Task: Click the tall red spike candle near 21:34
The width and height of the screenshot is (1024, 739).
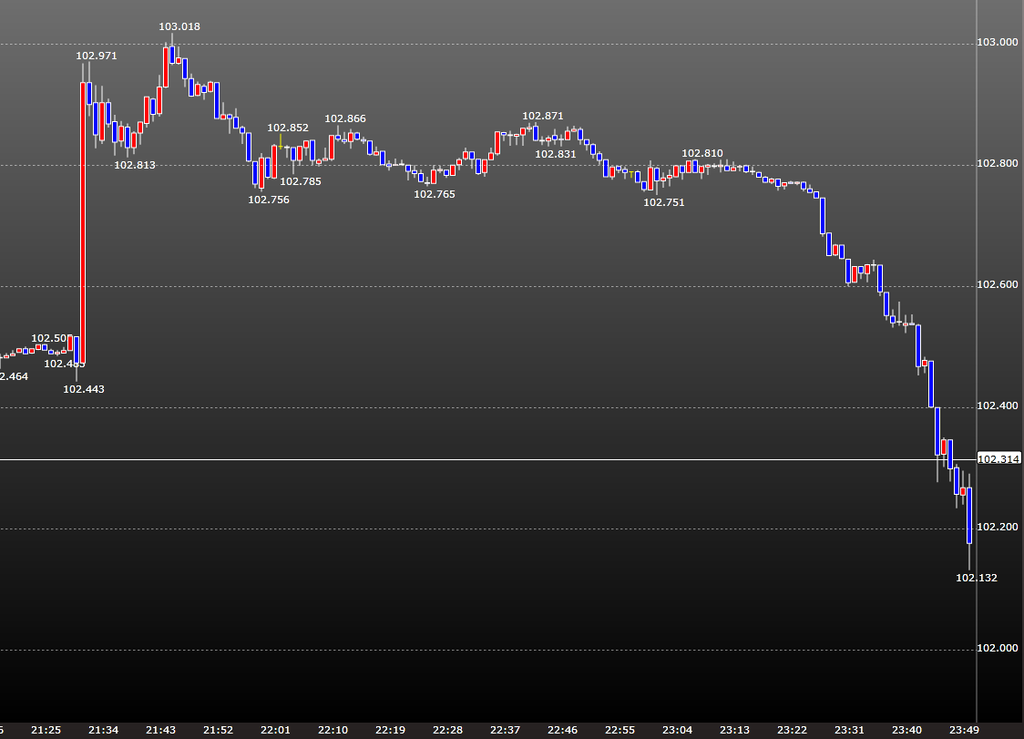Action: click(x=83, y=223)
